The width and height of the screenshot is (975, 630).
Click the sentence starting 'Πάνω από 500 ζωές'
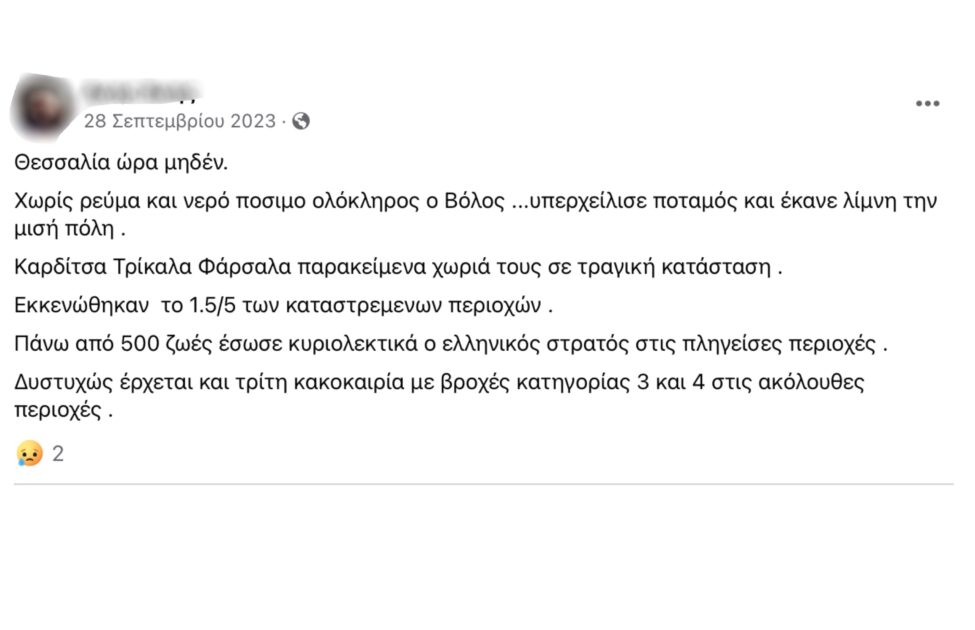point(451,344)
